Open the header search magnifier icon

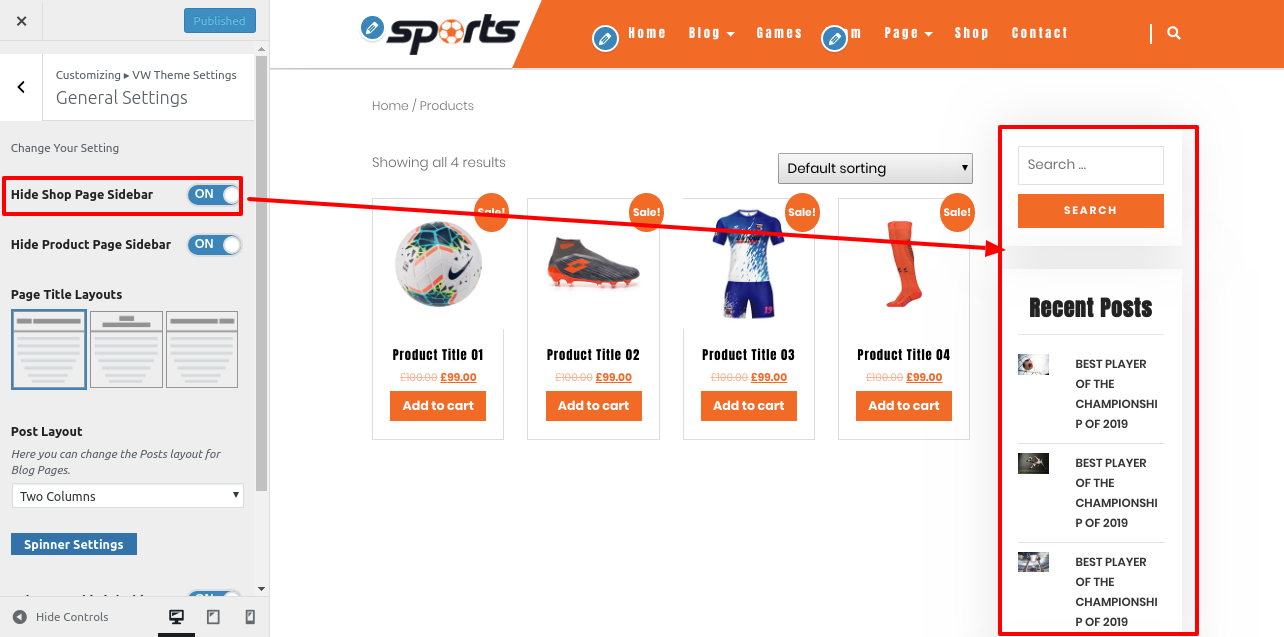pos(1174,33)
